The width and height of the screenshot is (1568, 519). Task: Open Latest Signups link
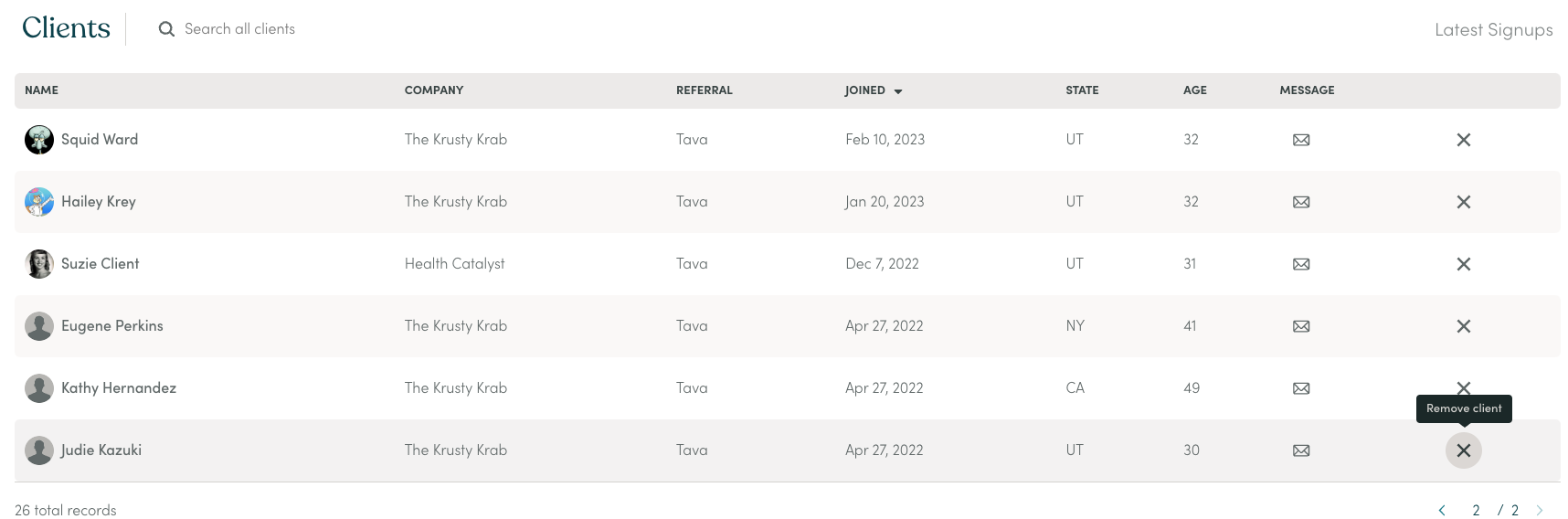(1493, 30)
